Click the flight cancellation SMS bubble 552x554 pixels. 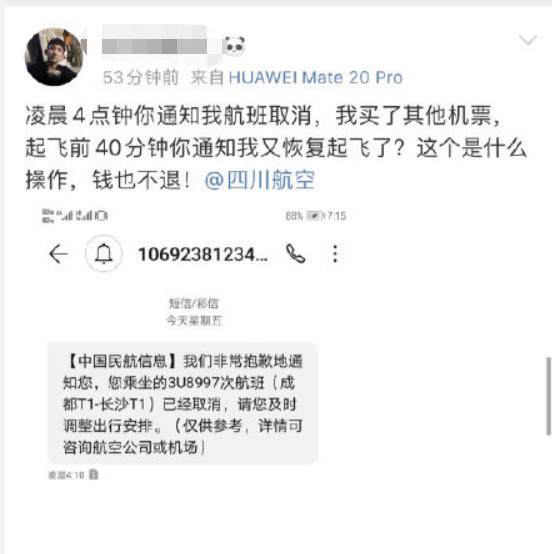pyautogui.click(x=183, y=403)
